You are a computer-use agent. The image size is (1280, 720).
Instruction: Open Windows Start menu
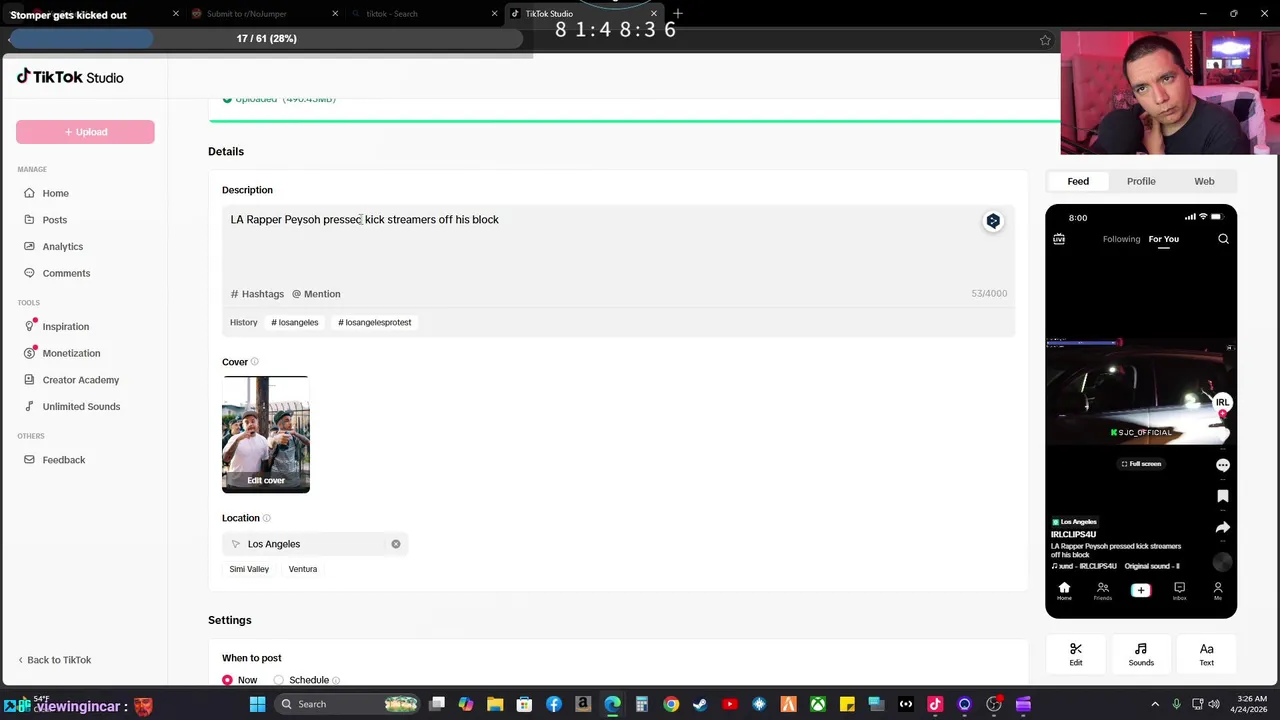(257, 704)
